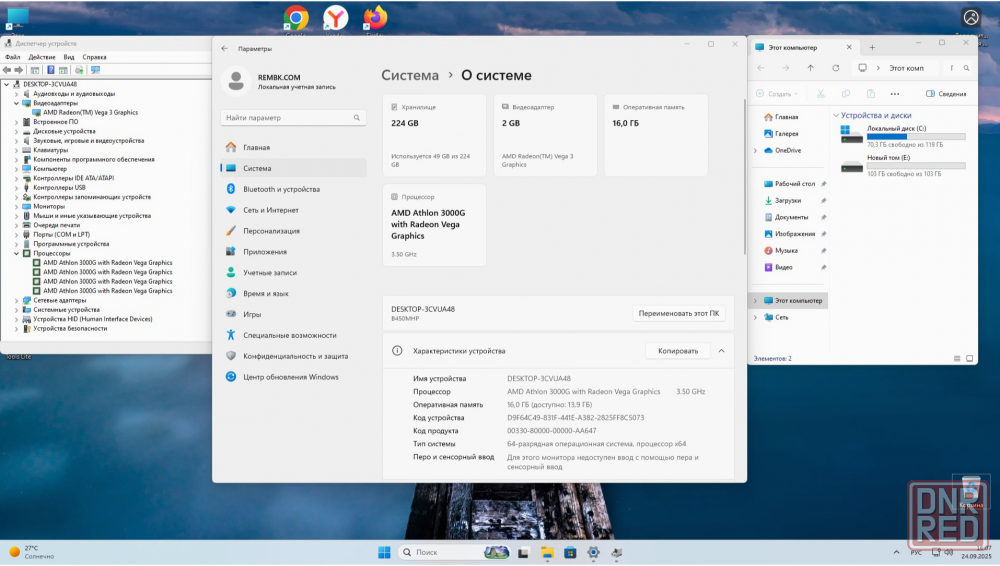1000x566 pixels.
Task: Expand Сетевые адаптеры in Device Manager
Action: pos(16,300)
